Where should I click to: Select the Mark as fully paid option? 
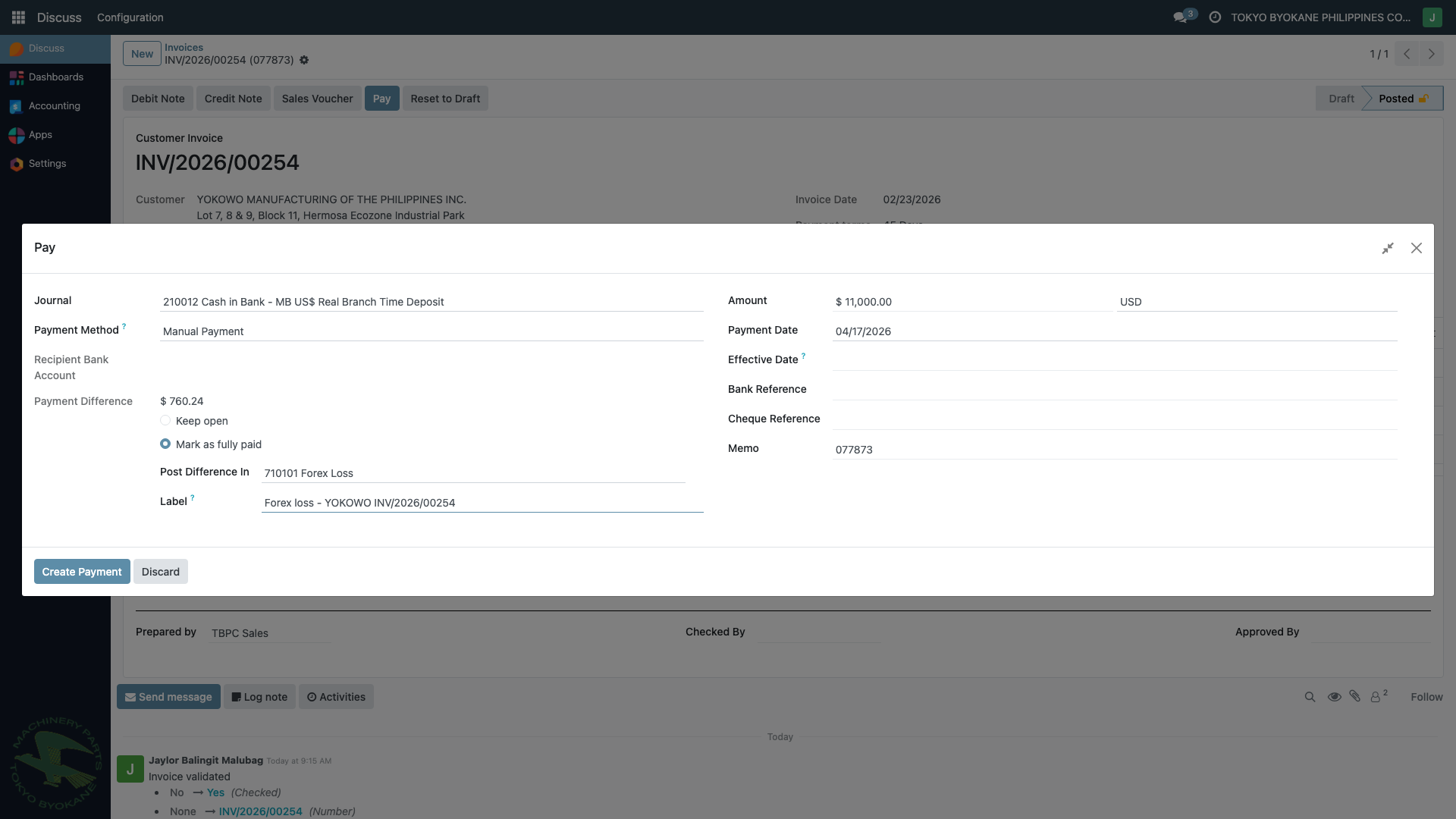coord(165,444)
